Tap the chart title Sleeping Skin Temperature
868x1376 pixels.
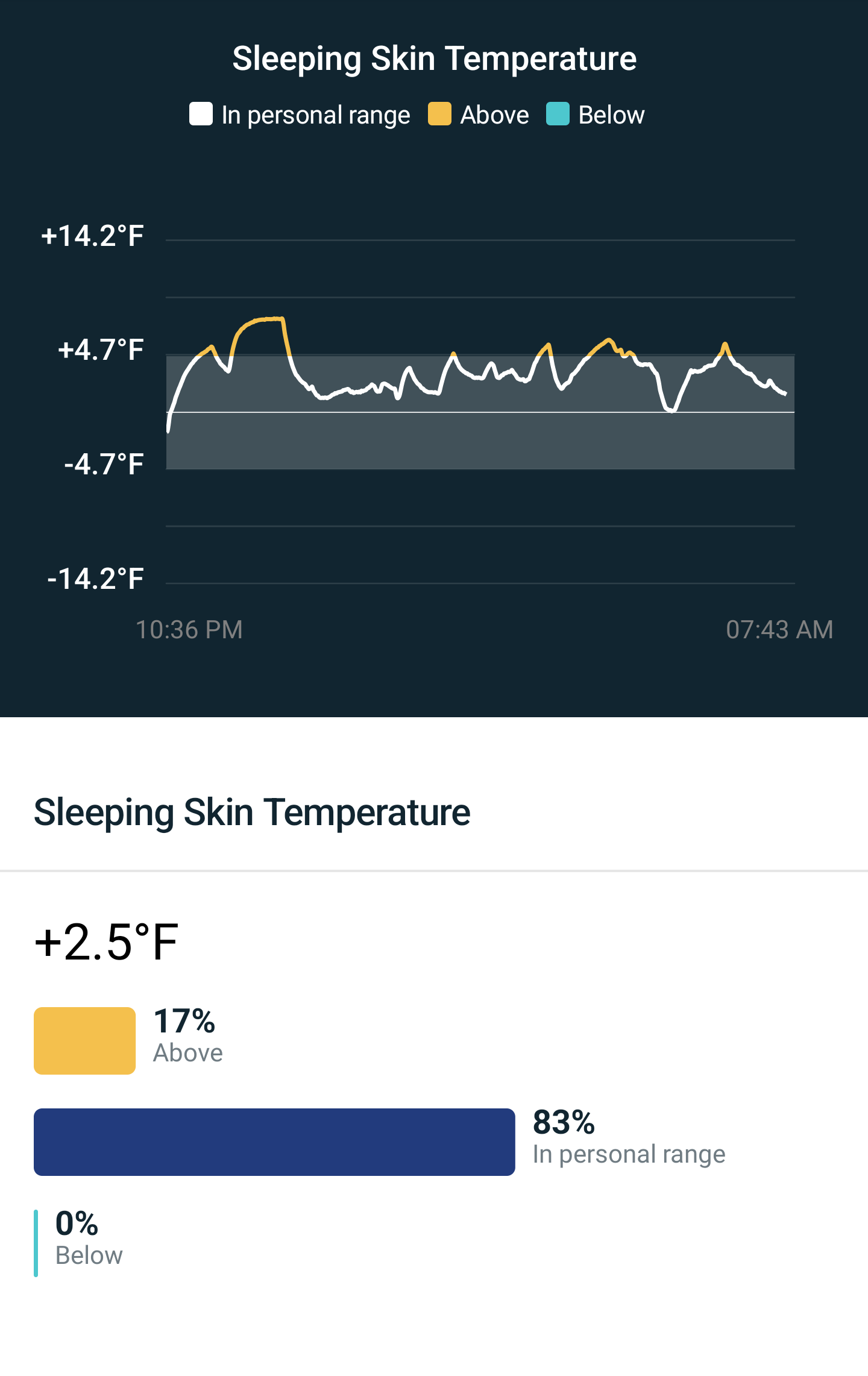point(434,58)
